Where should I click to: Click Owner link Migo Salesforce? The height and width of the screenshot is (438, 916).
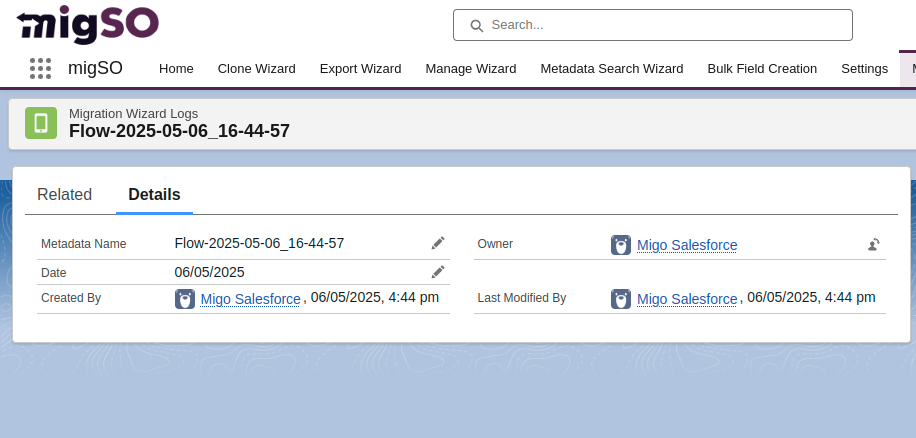[687, 245]
